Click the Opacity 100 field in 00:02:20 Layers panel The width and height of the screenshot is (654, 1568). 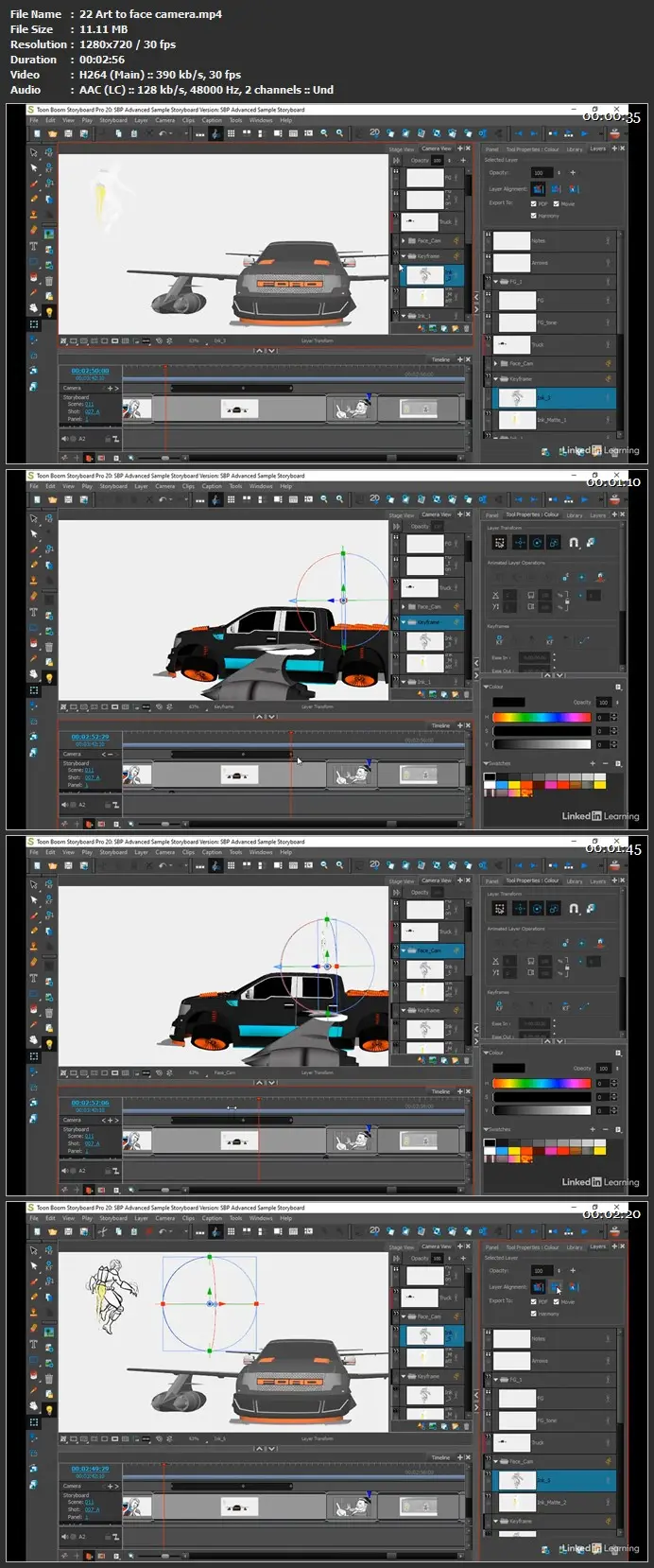click(541, 1270)
